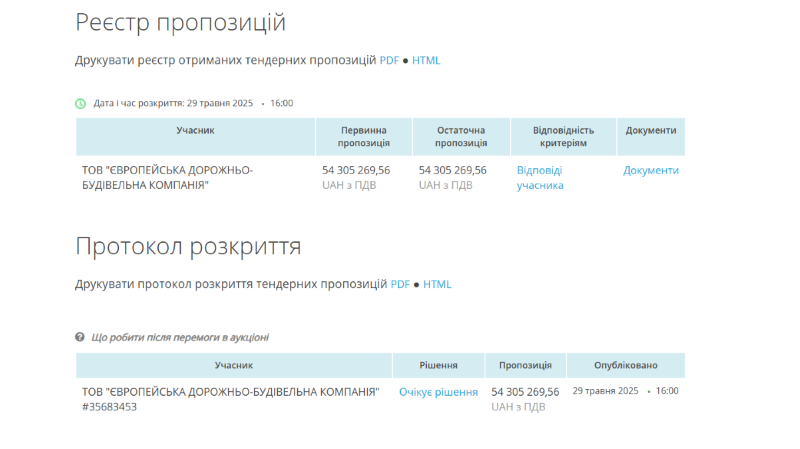The height and width of the screenshot is (449, 800).
Task: Click the 'Очікує рішення' decision link
Action: coord(438,392)
